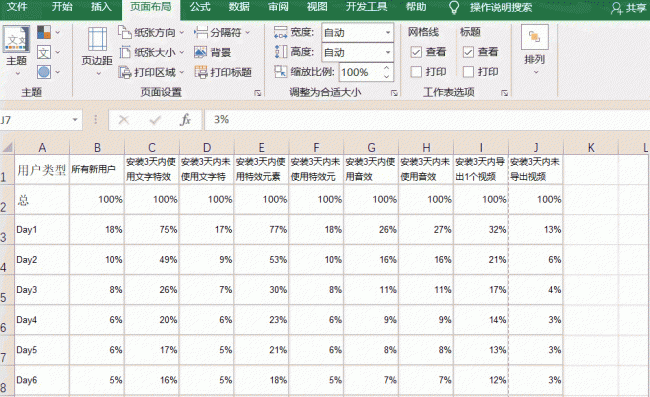Open 调整为合适大小 dialog launcher

394,93
